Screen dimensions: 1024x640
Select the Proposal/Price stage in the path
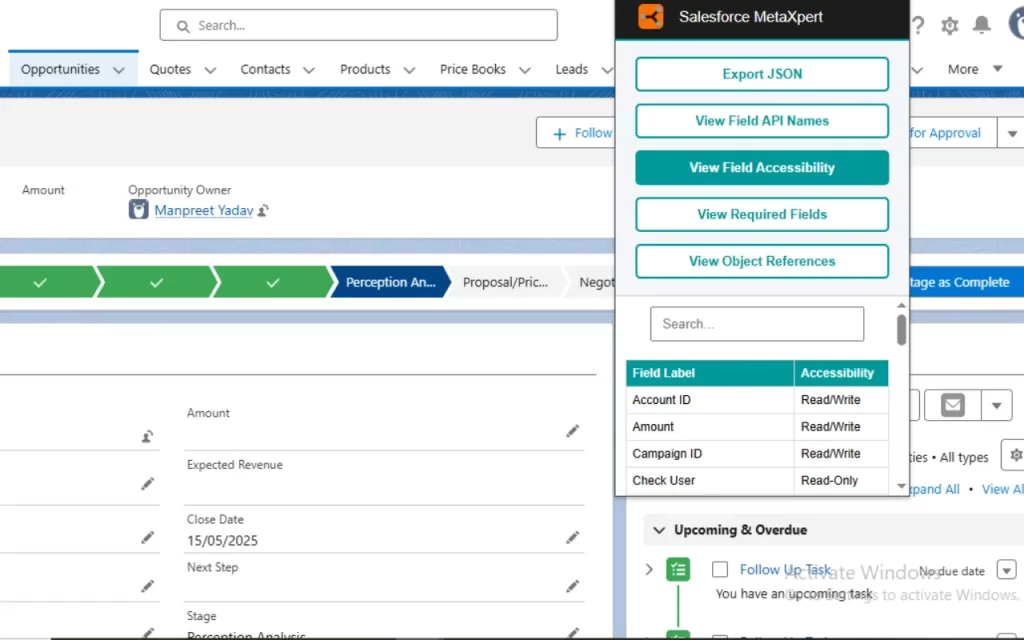coord(505,282)
